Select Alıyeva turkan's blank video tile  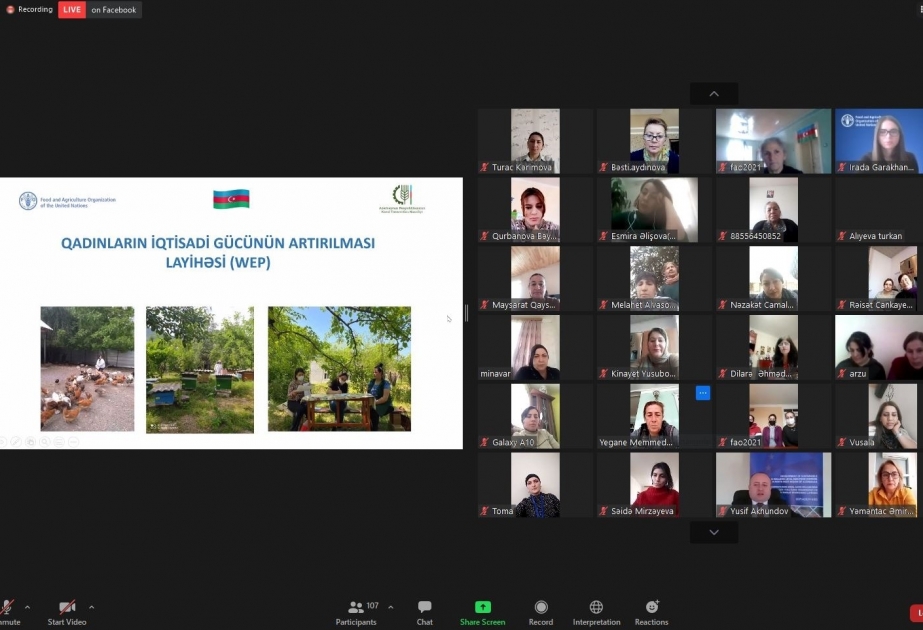(x=879, y=210)
